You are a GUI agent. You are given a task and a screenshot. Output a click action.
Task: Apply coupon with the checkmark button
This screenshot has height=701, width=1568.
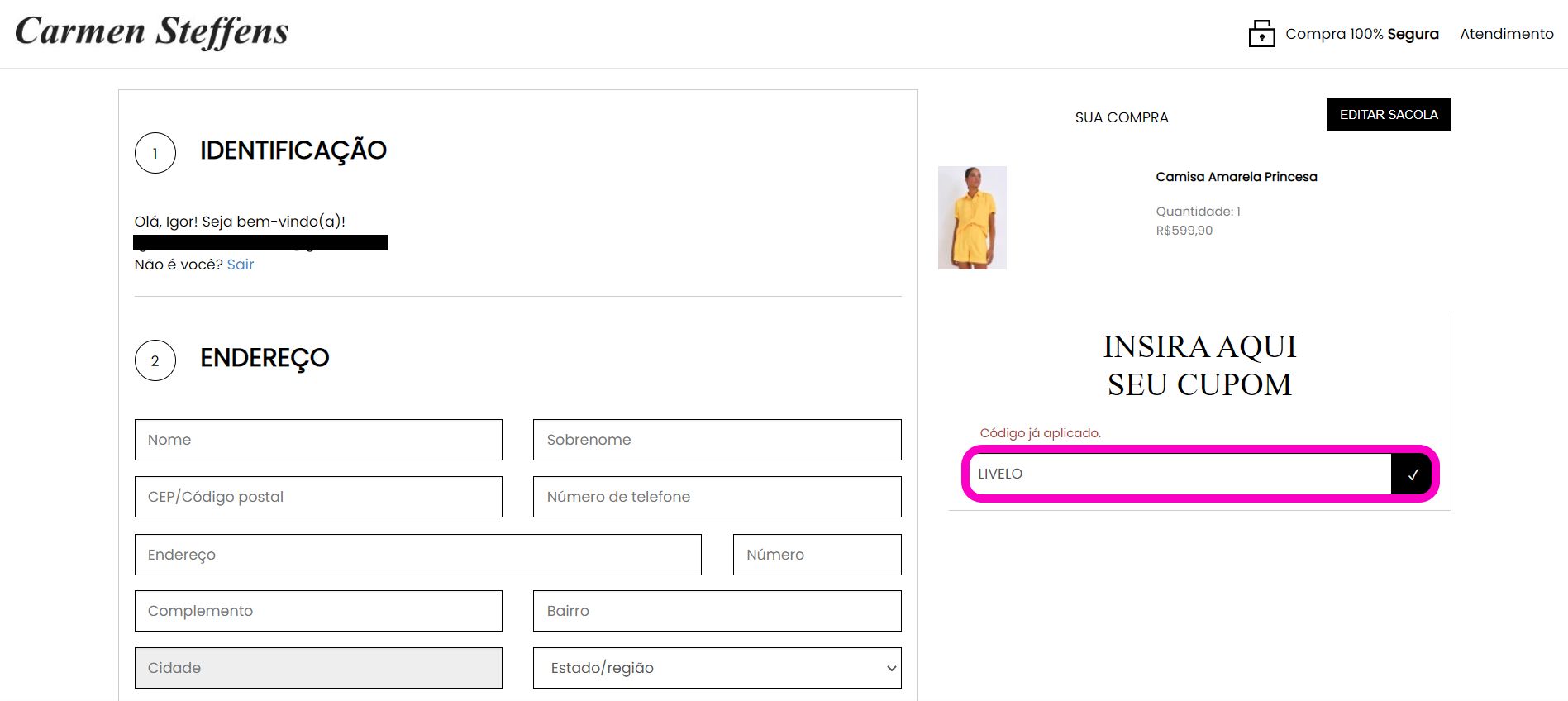(1412, 474)
